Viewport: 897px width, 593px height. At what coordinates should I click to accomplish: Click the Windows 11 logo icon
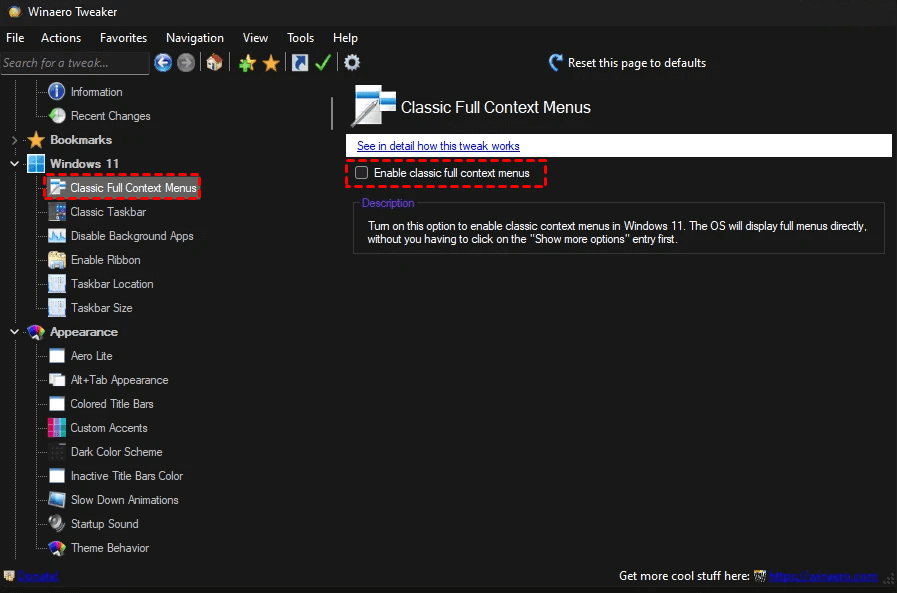(36, 164)
